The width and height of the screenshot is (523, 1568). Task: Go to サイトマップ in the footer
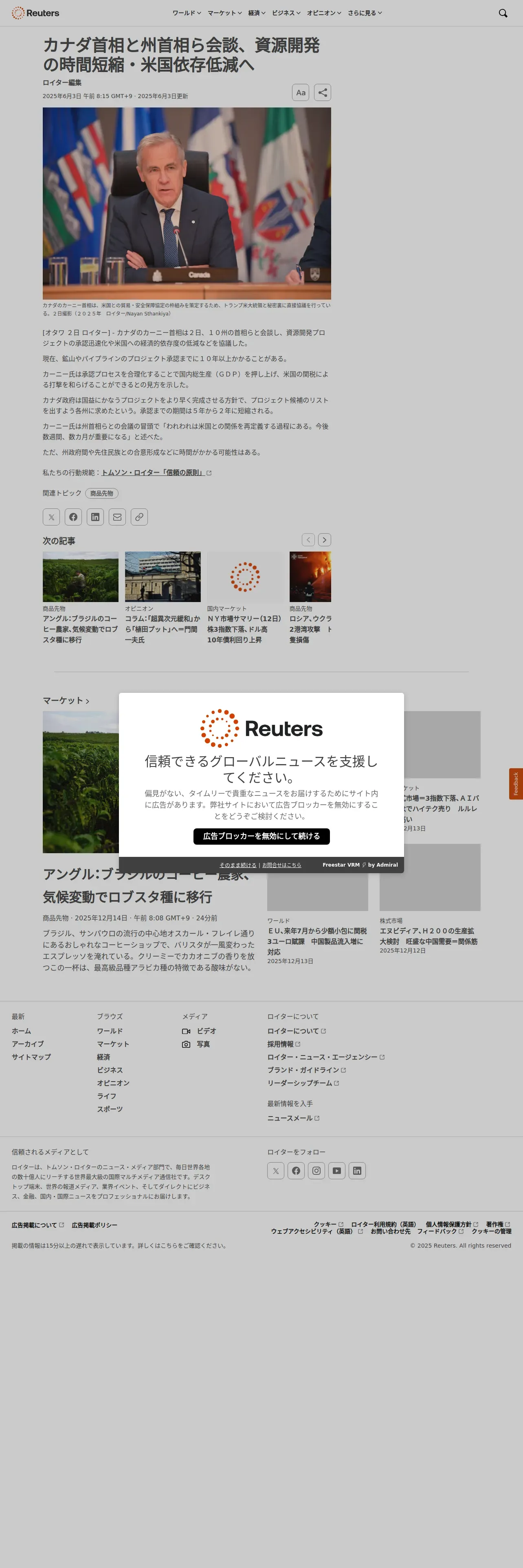(x=31, y=1057)
